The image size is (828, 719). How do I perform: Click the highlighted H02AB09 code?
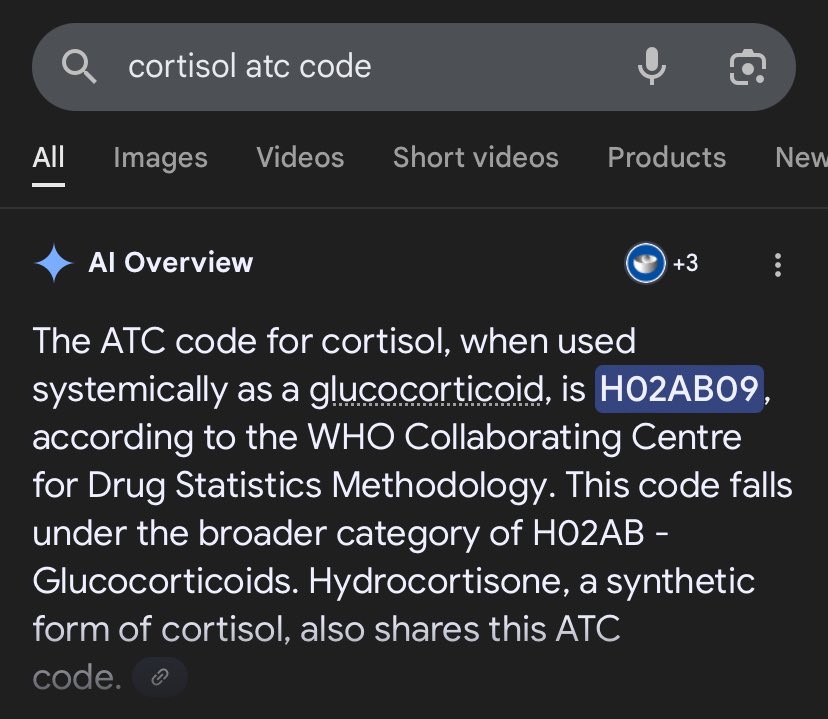click(x=680, y=389)
